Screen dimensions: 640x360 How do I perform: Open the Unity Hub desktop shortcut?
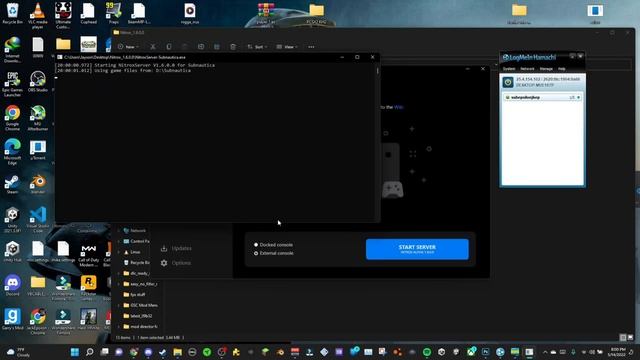pyautogui.click(x=12, y=251)
